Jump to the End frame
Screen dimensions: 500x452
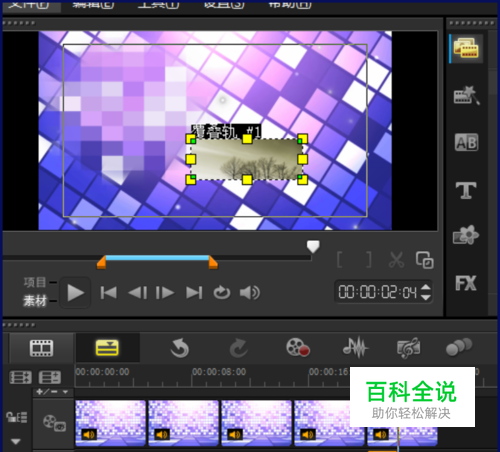tap(194, 293)
